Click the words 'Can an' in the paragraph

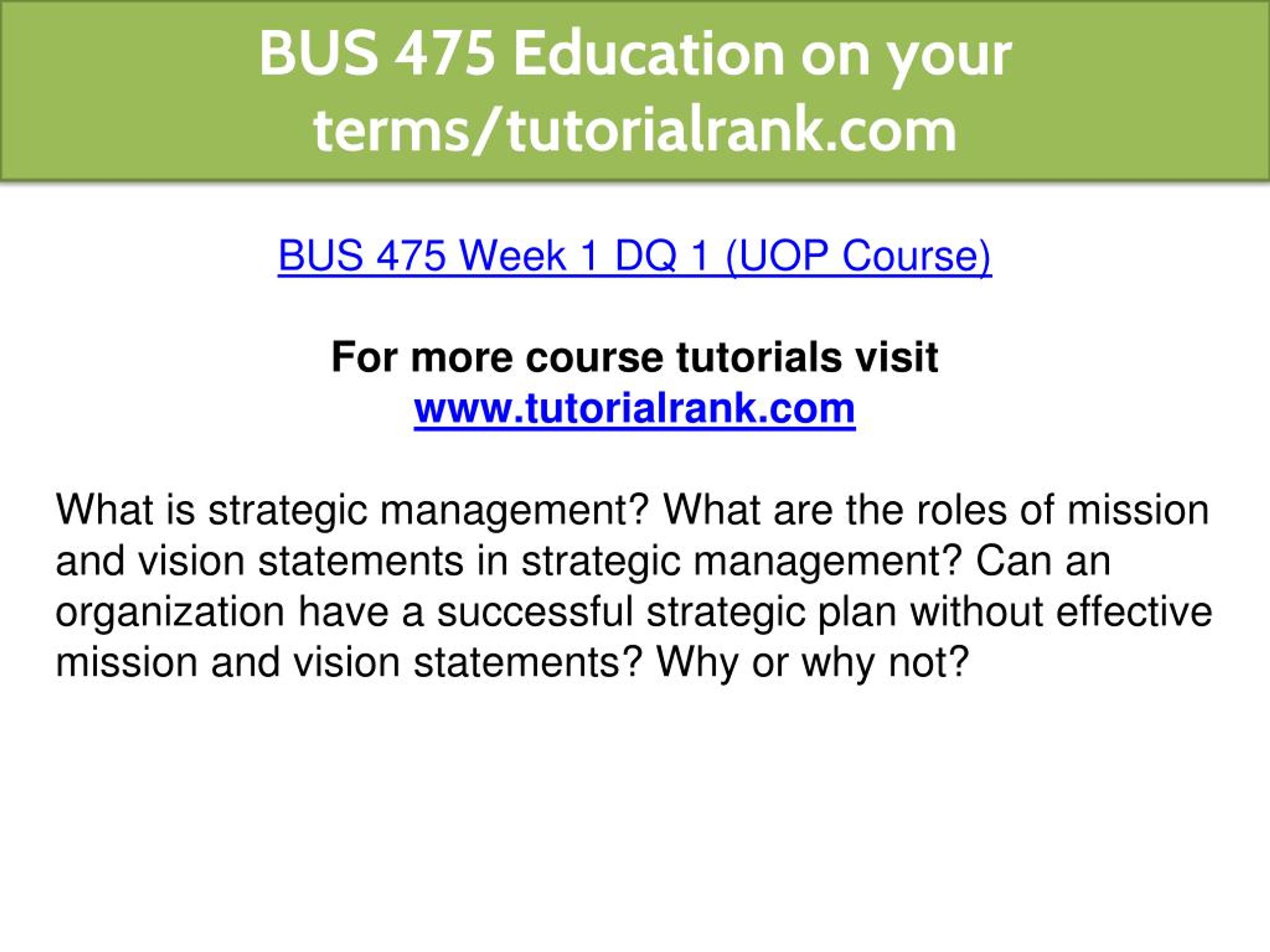pos(1043,561)
